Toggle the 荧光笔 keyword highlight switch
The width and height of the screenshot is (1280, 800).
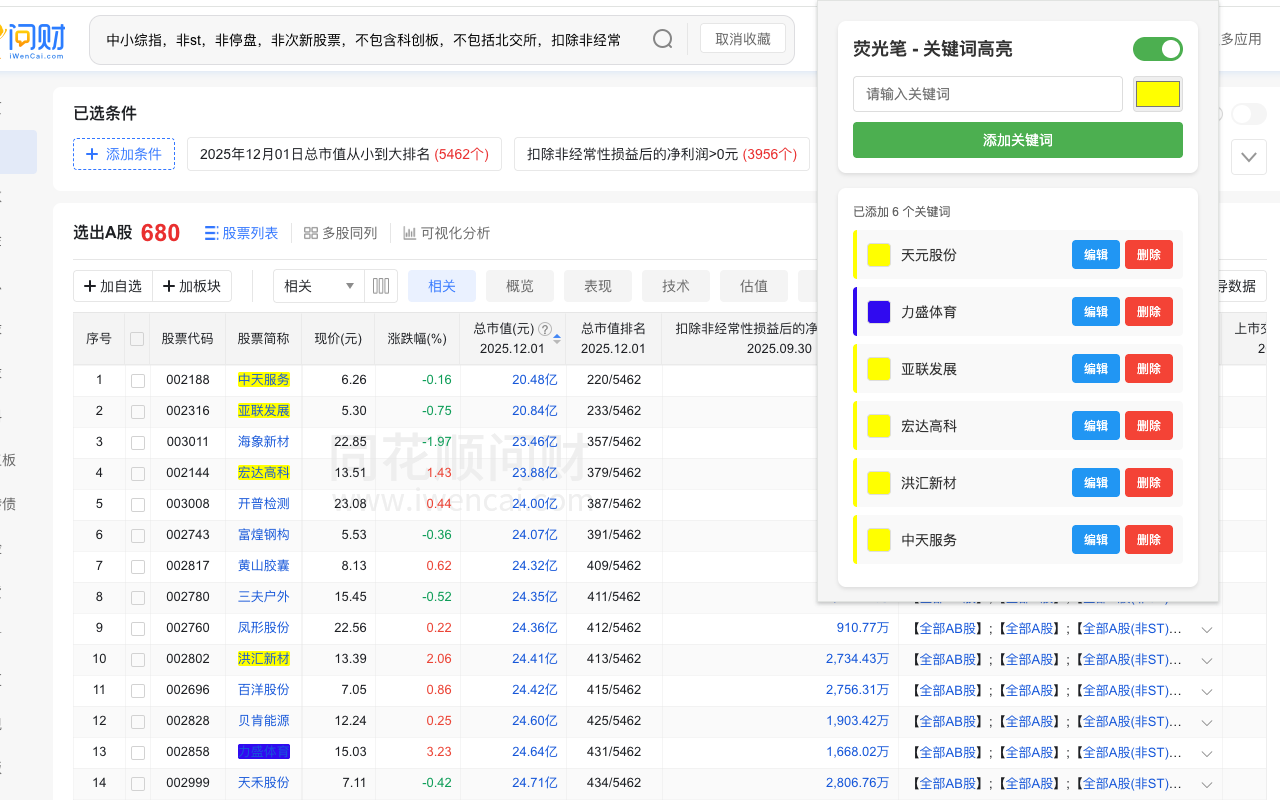click(1157, 49)
